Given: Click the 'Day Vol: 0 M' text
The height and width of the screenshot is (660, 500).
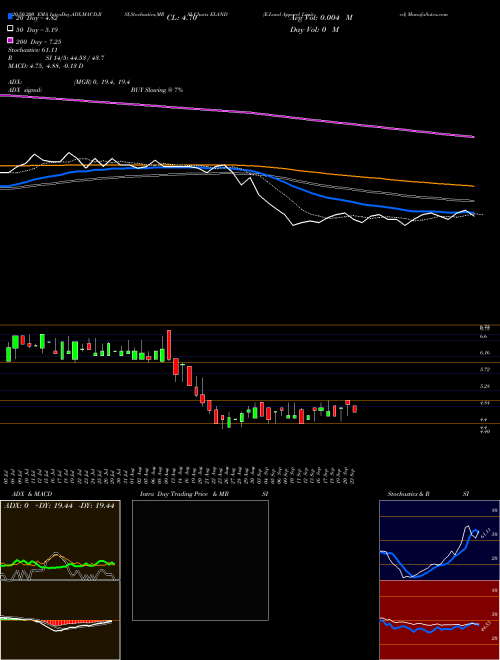Looking at the screenshot, I should coord(315,29).
